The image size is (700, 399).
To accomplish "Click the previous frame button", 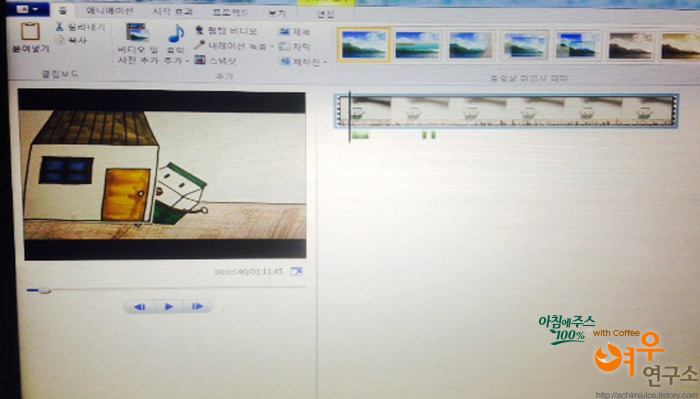I will click(x=140, y=307).
